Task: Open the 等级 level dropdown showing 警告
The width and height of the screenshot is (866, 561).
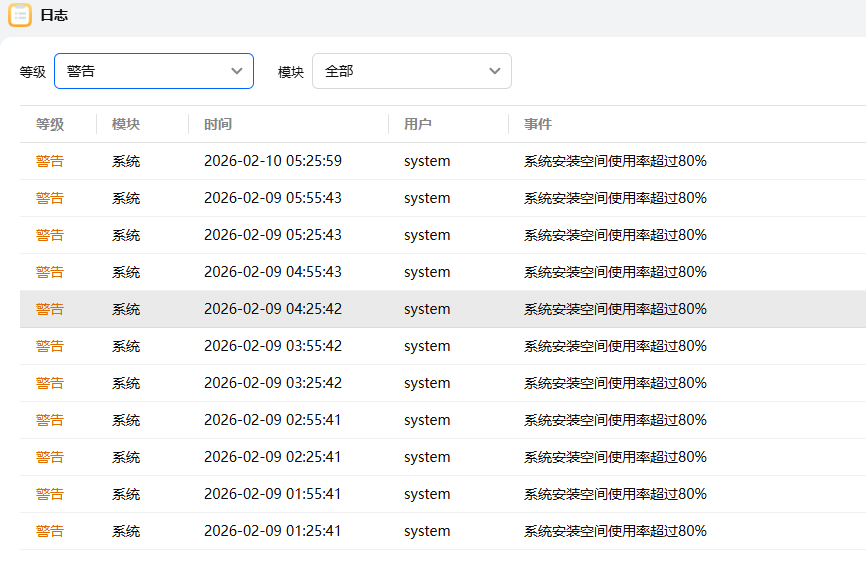Action: coord(154,71)
